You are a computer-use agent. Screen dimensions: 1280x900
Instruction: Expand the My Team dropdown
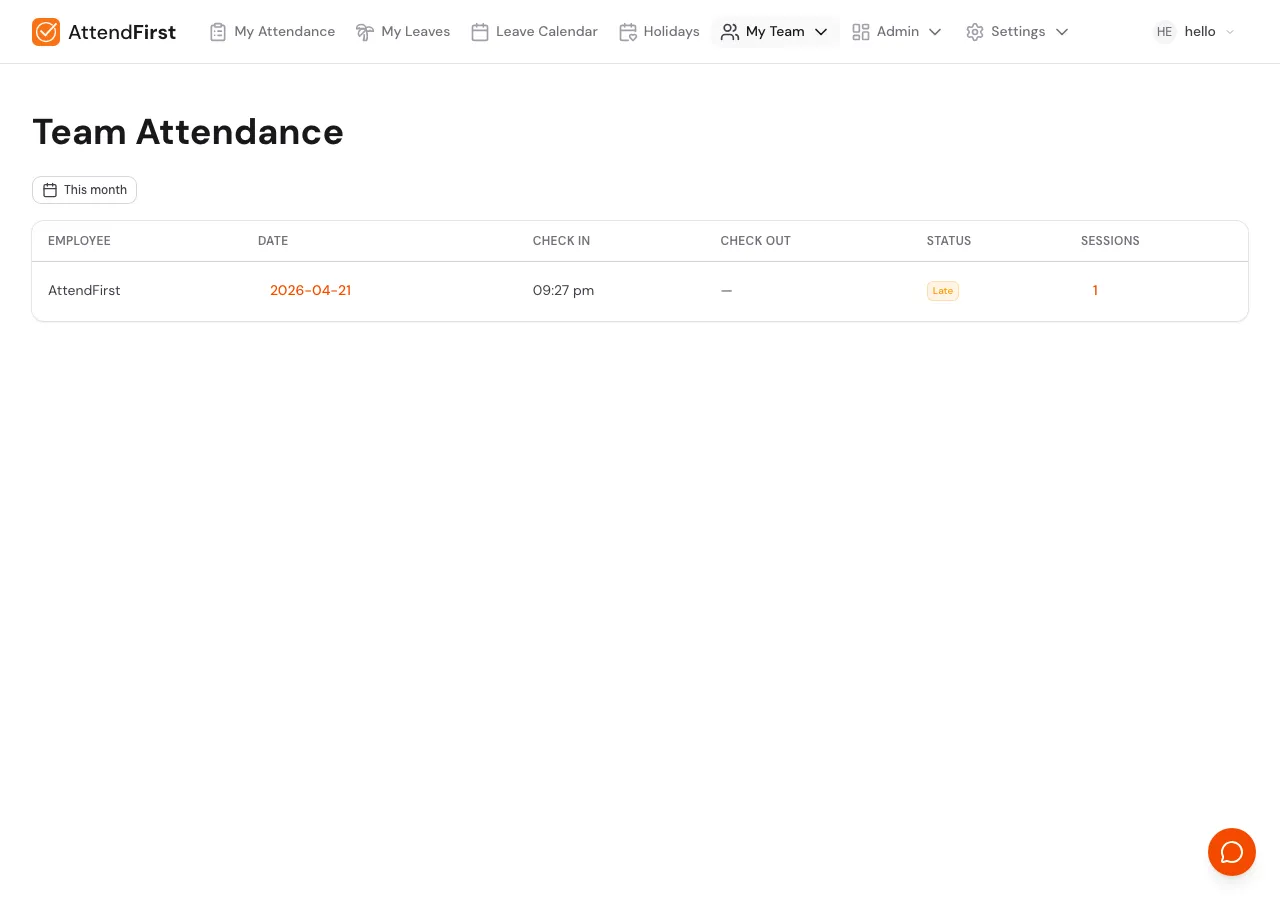(821, 32)
